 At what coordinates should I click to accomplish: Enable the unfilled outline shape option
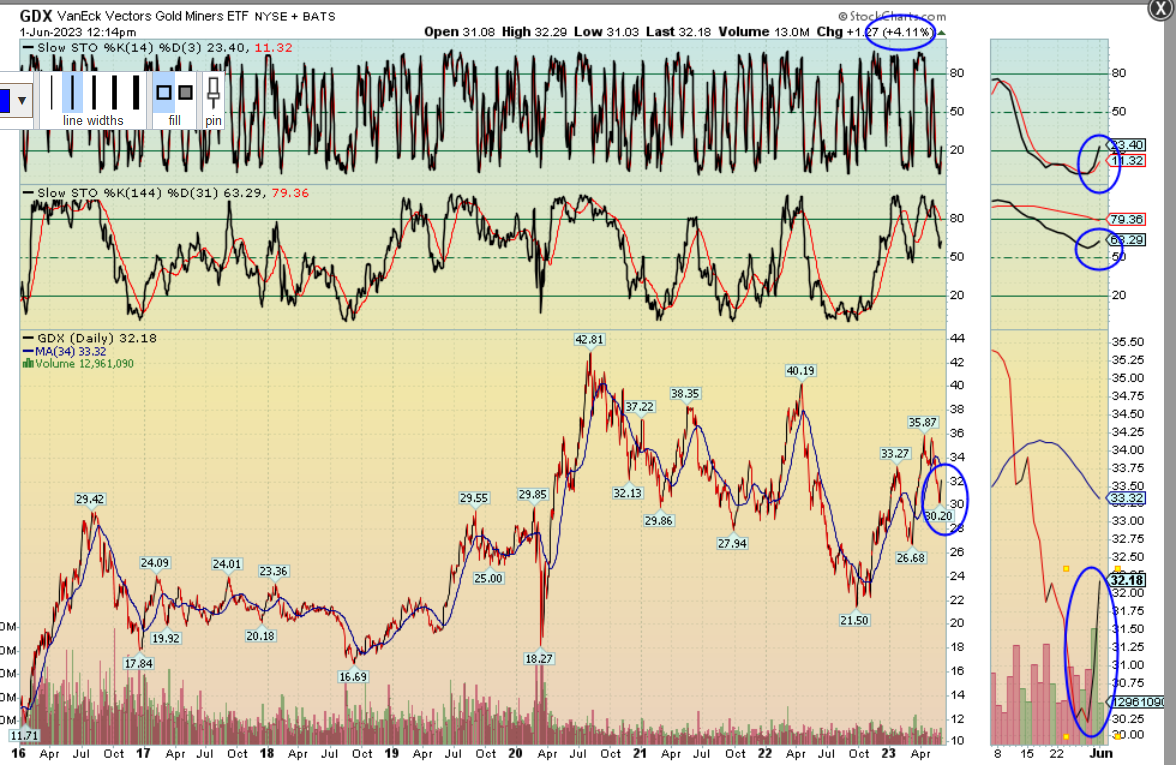click(x=164, y=93)
